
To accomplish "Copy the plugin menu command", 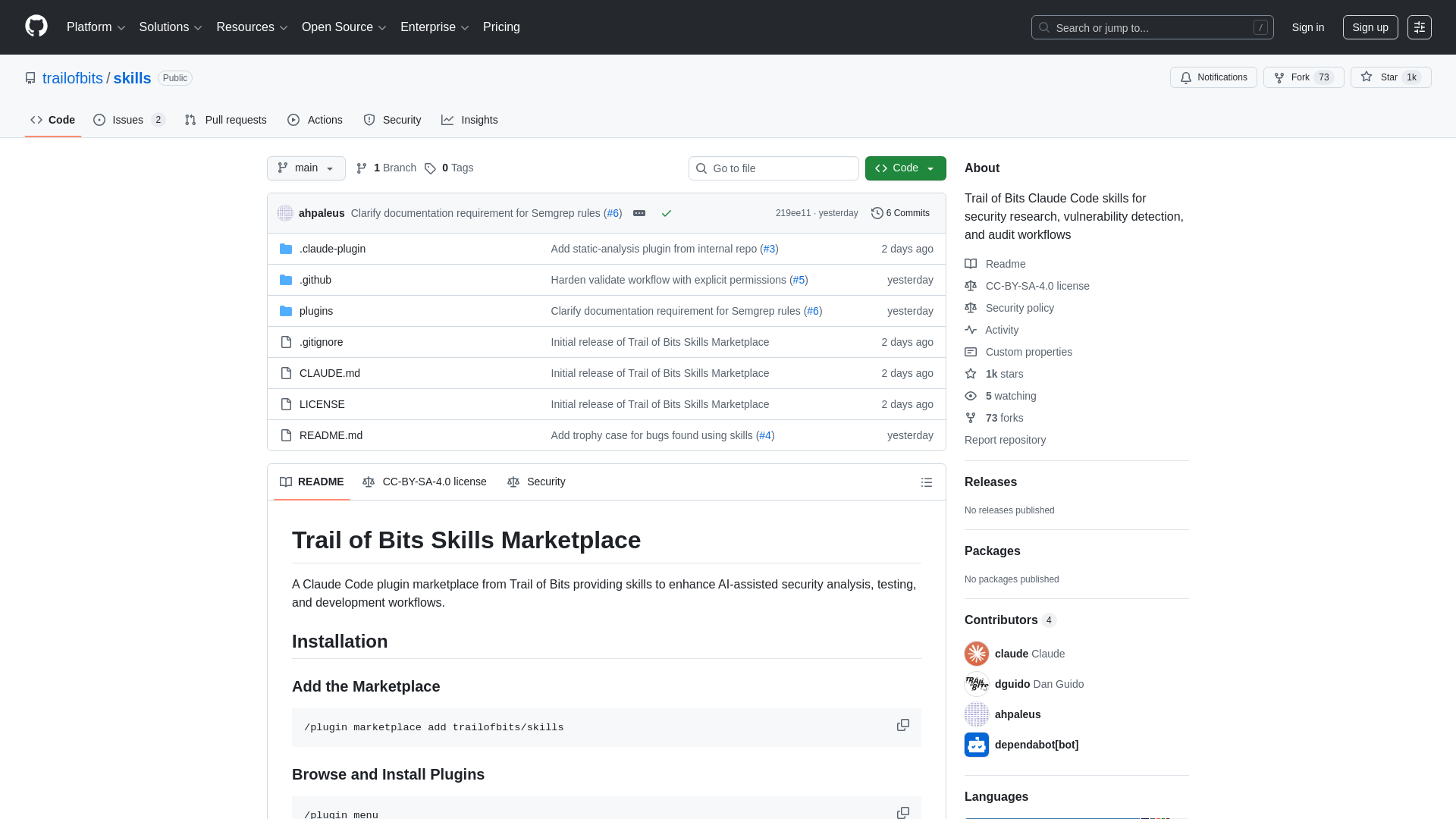I will pyautogui.click(x=903, y=813).
